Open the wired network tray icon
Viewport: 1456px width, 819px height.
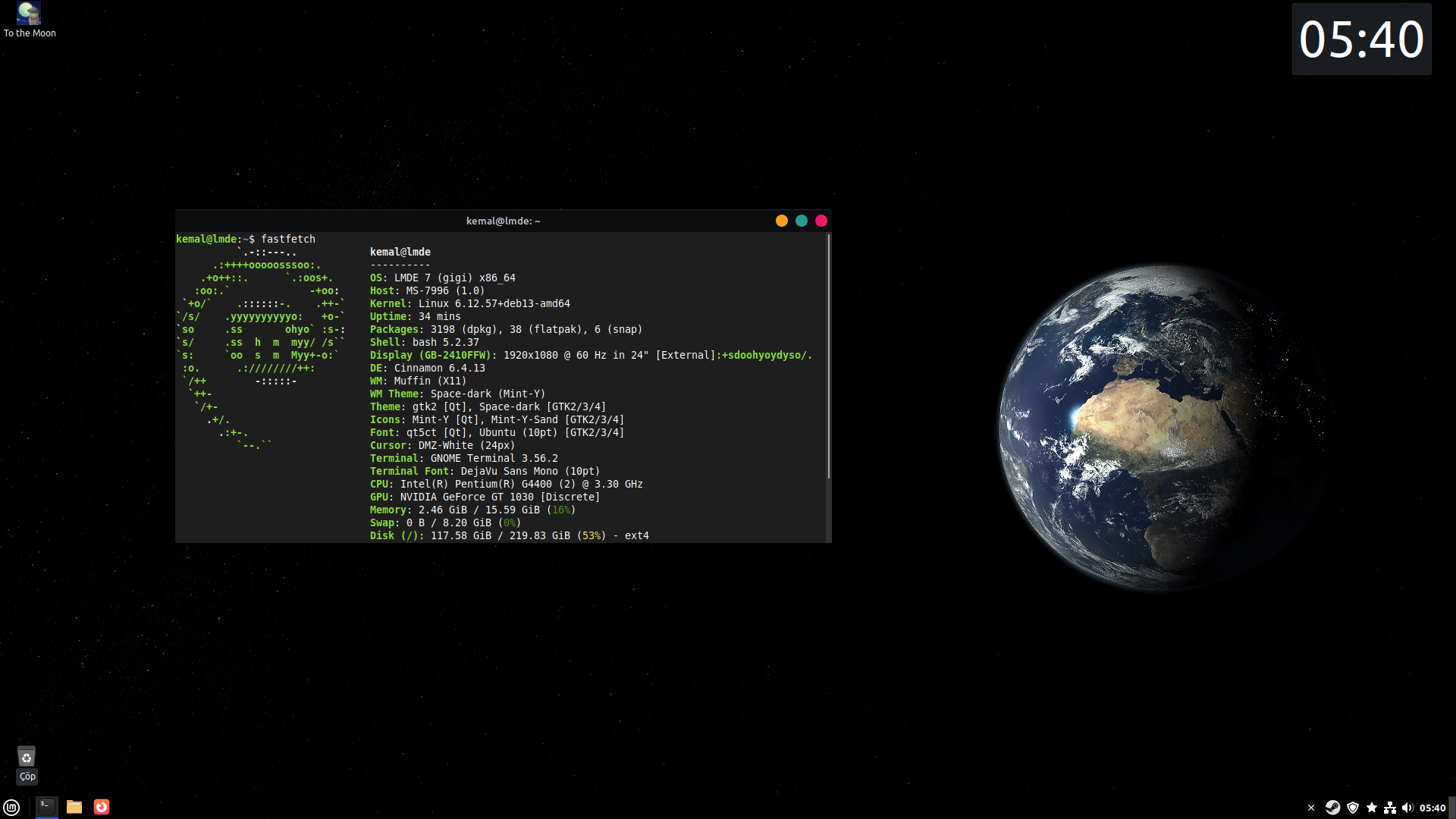point(1389,808)
